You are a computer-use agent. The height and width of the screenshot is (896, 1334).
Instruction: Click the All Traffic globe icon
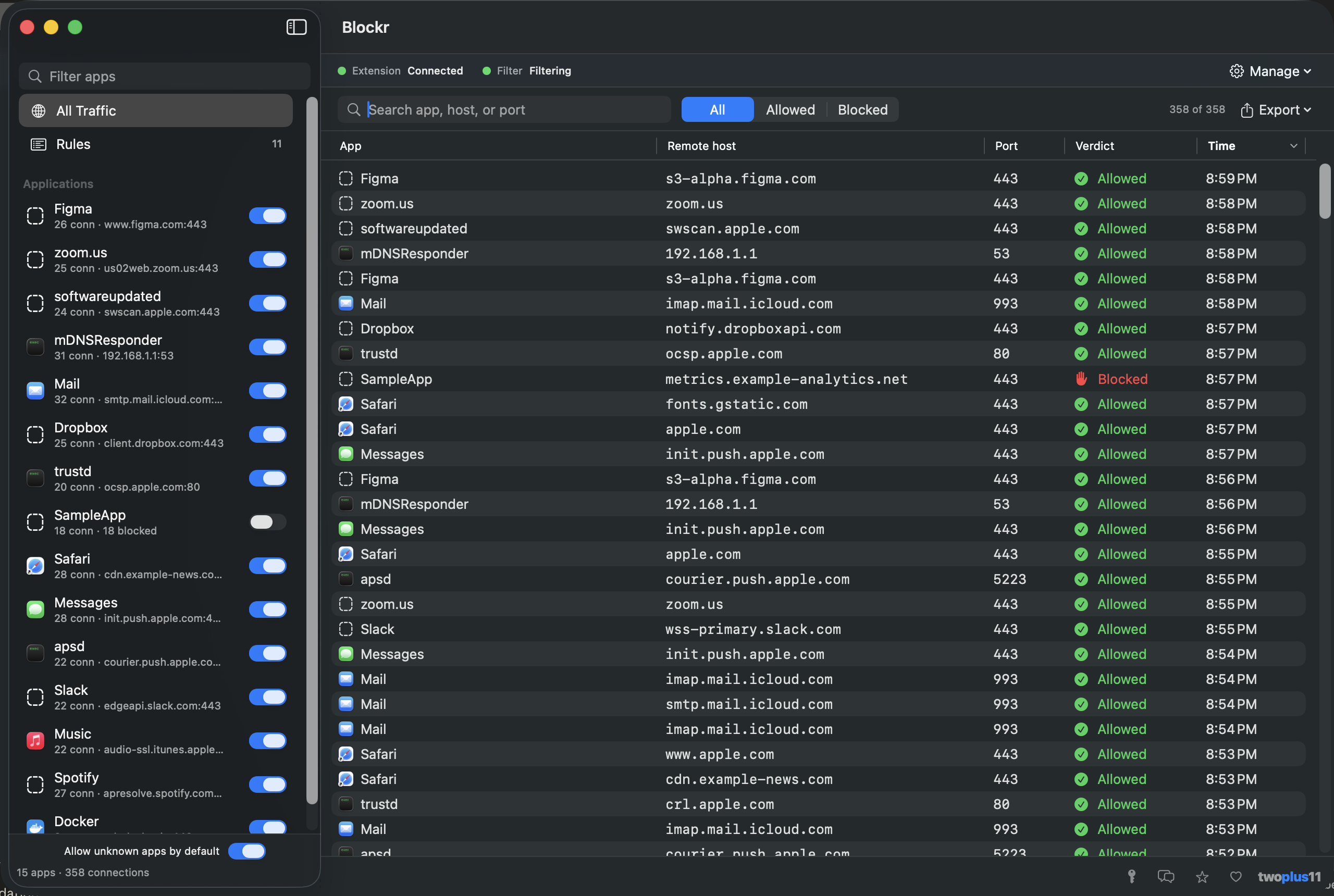[x=38, y=111]
